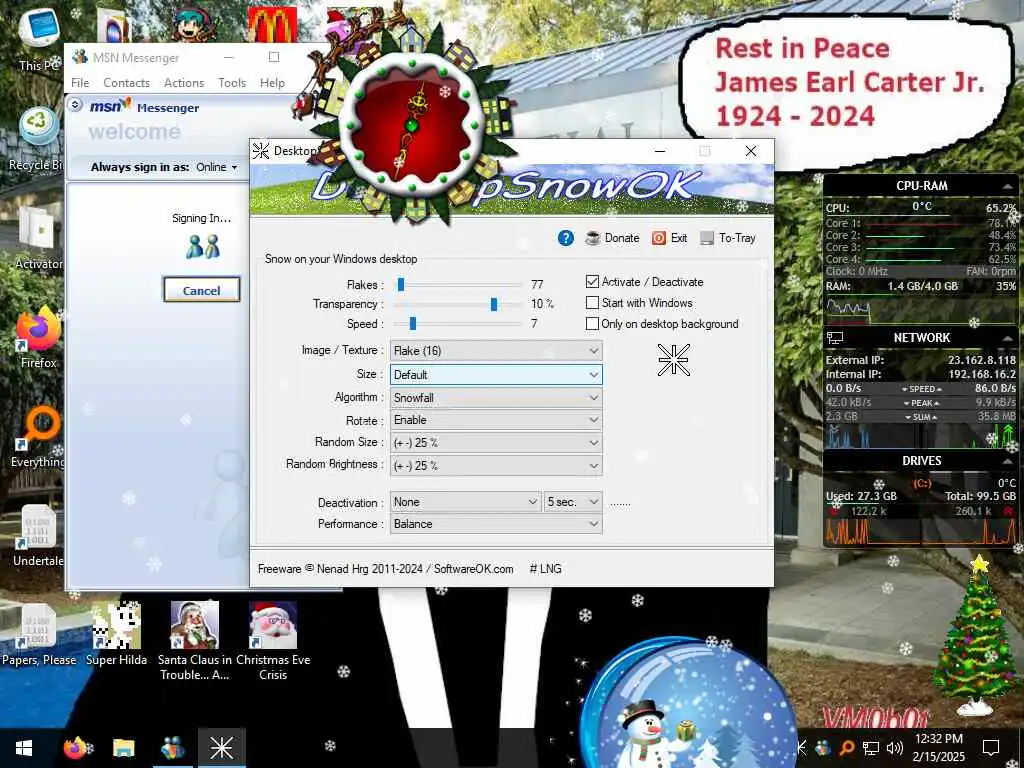Select the Firefox desktop shortcut
This screenshot has height=768, width=1024.
pyautogui.click(x=39, y=338)
